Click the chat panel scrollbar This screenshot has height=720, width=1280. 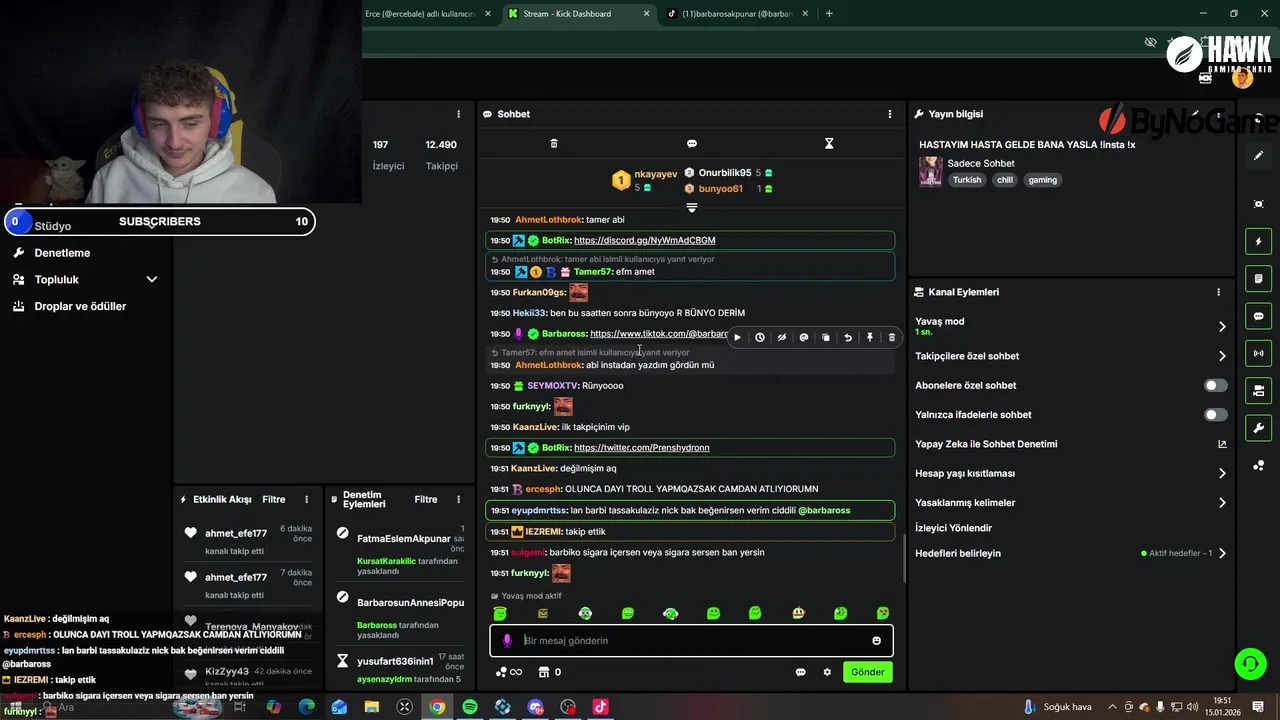(x=904, y=558)
